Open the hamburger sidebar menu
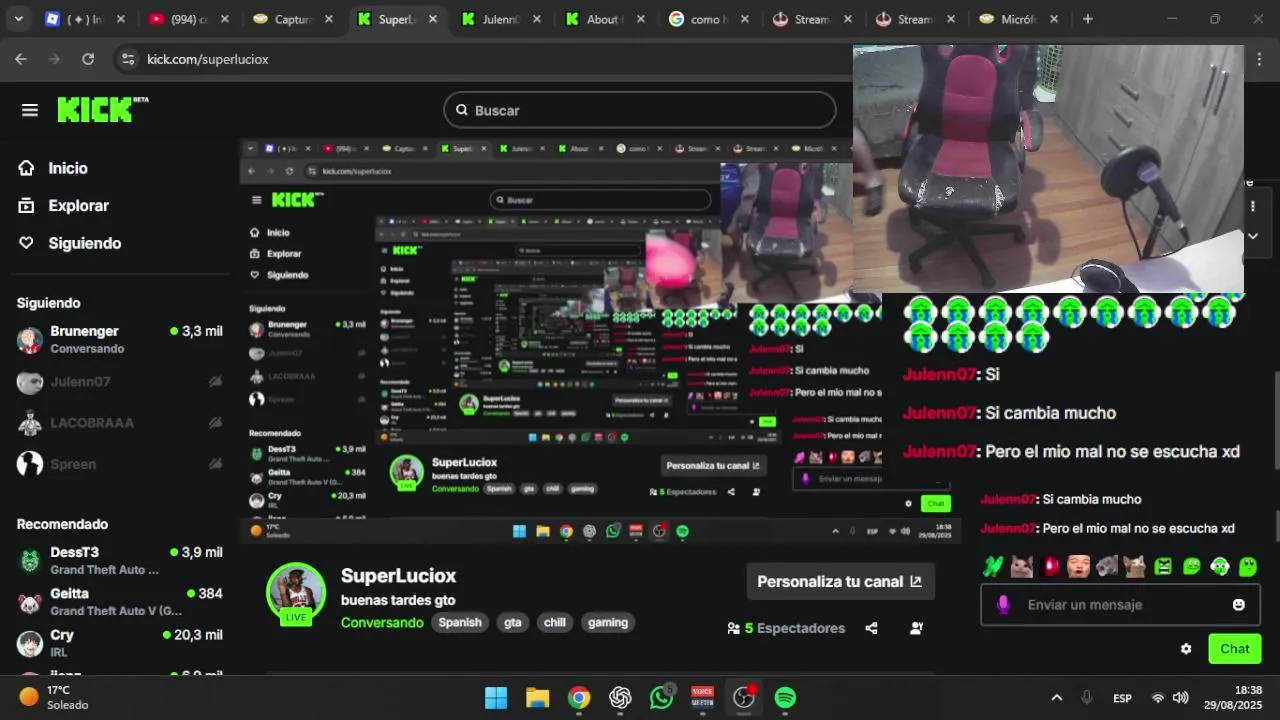Image resolution: width=1280 pixels, height=720 pixels. (29, 110)
